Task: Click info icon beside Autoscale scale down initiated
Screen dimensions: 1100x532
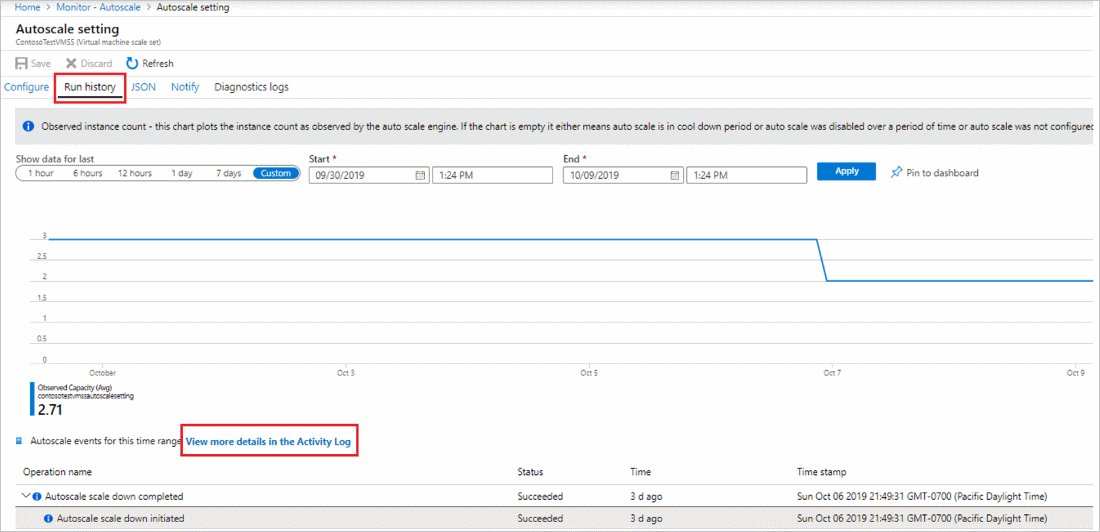Action: pos(48,519)
